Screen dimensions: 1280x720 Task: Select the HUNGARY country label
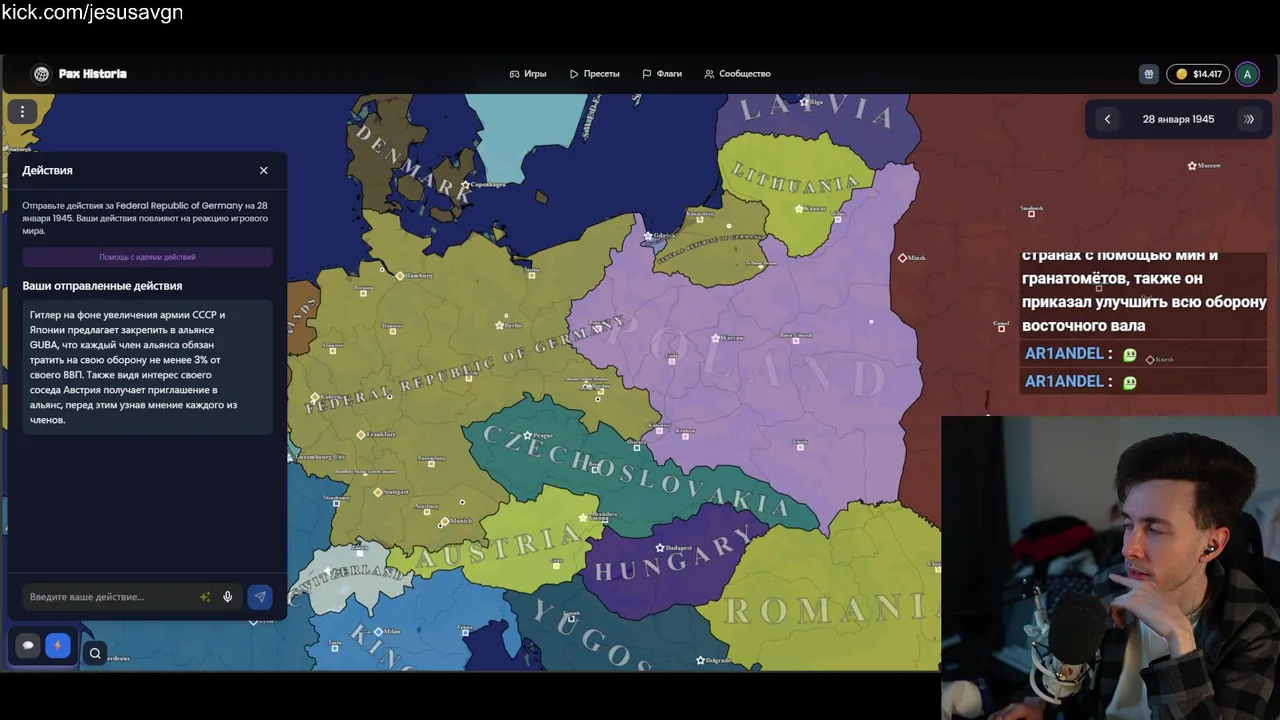[673, 554]
